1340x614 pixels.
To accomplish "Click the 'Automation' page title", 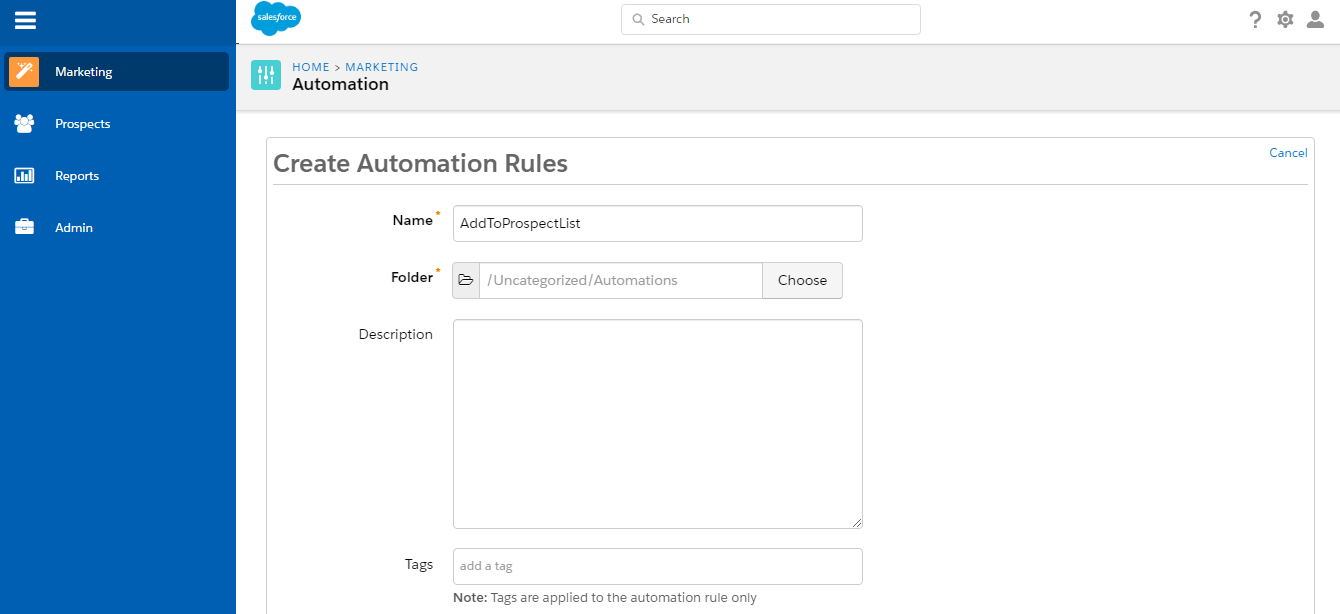I will [340, 85].
